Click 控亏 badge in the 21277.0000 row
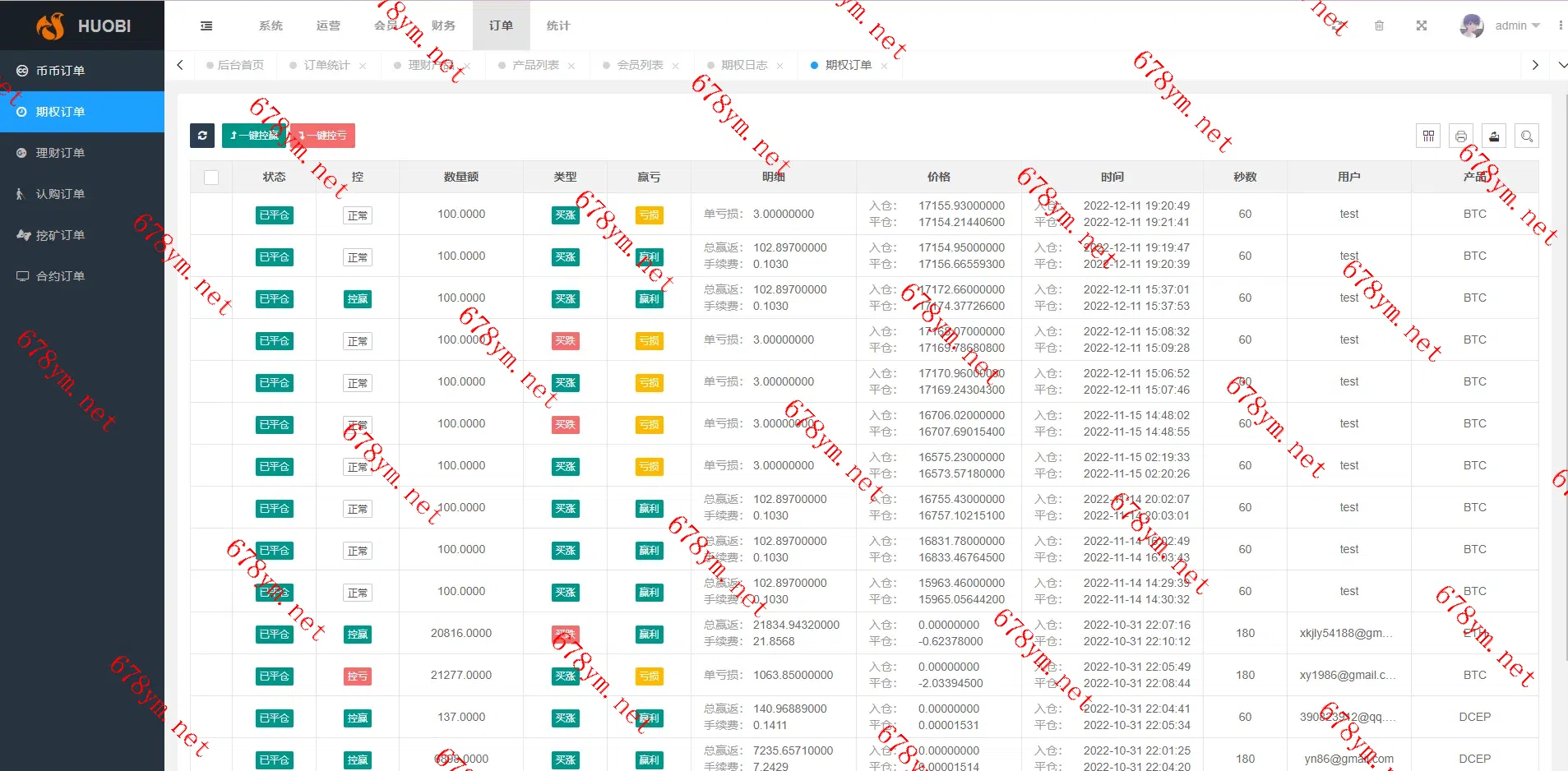Viewport: 1568px width, 771px height. coord(358,676)
